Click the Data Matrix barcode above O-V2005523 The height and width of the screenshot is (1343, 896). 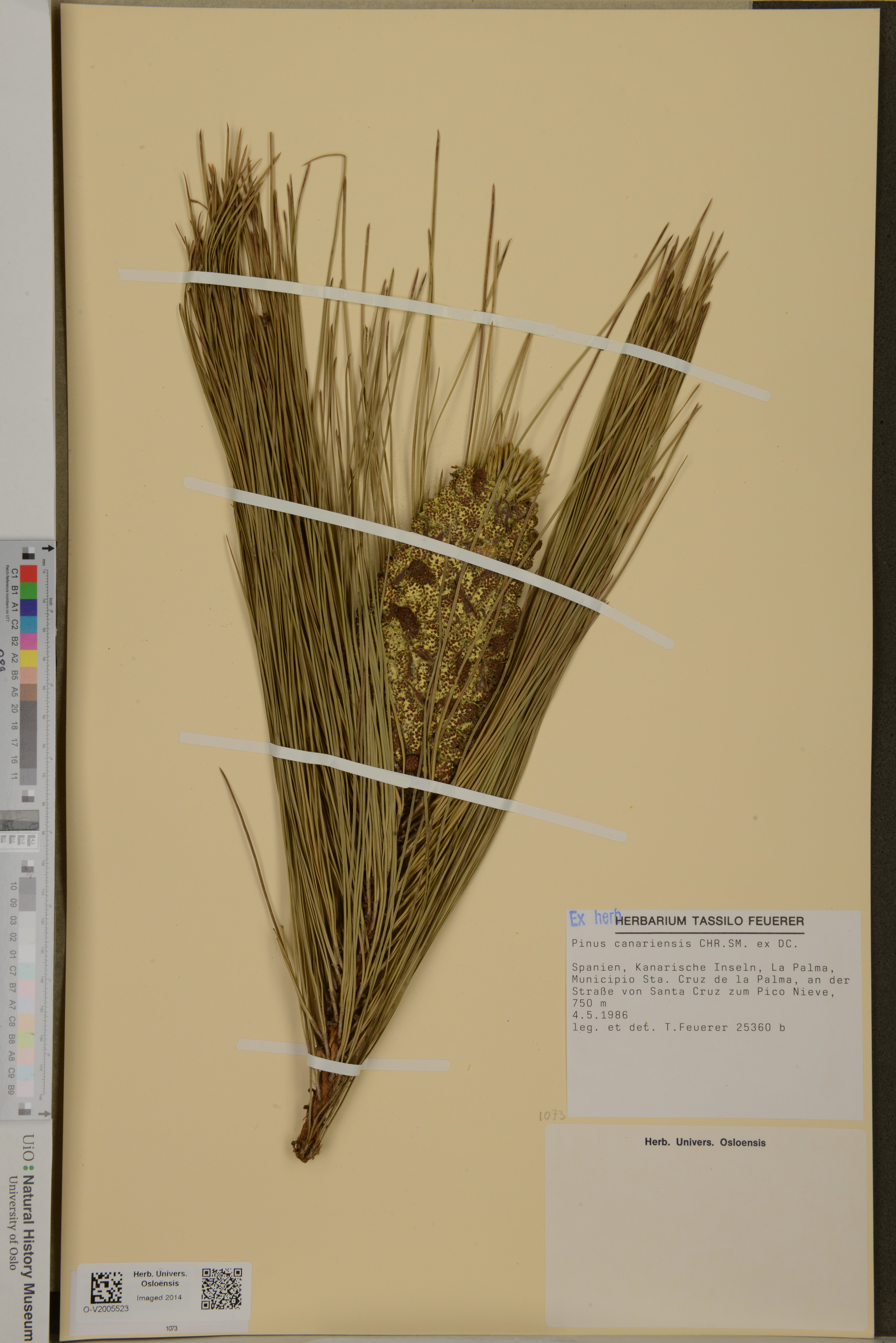(x=106, y=1288)
